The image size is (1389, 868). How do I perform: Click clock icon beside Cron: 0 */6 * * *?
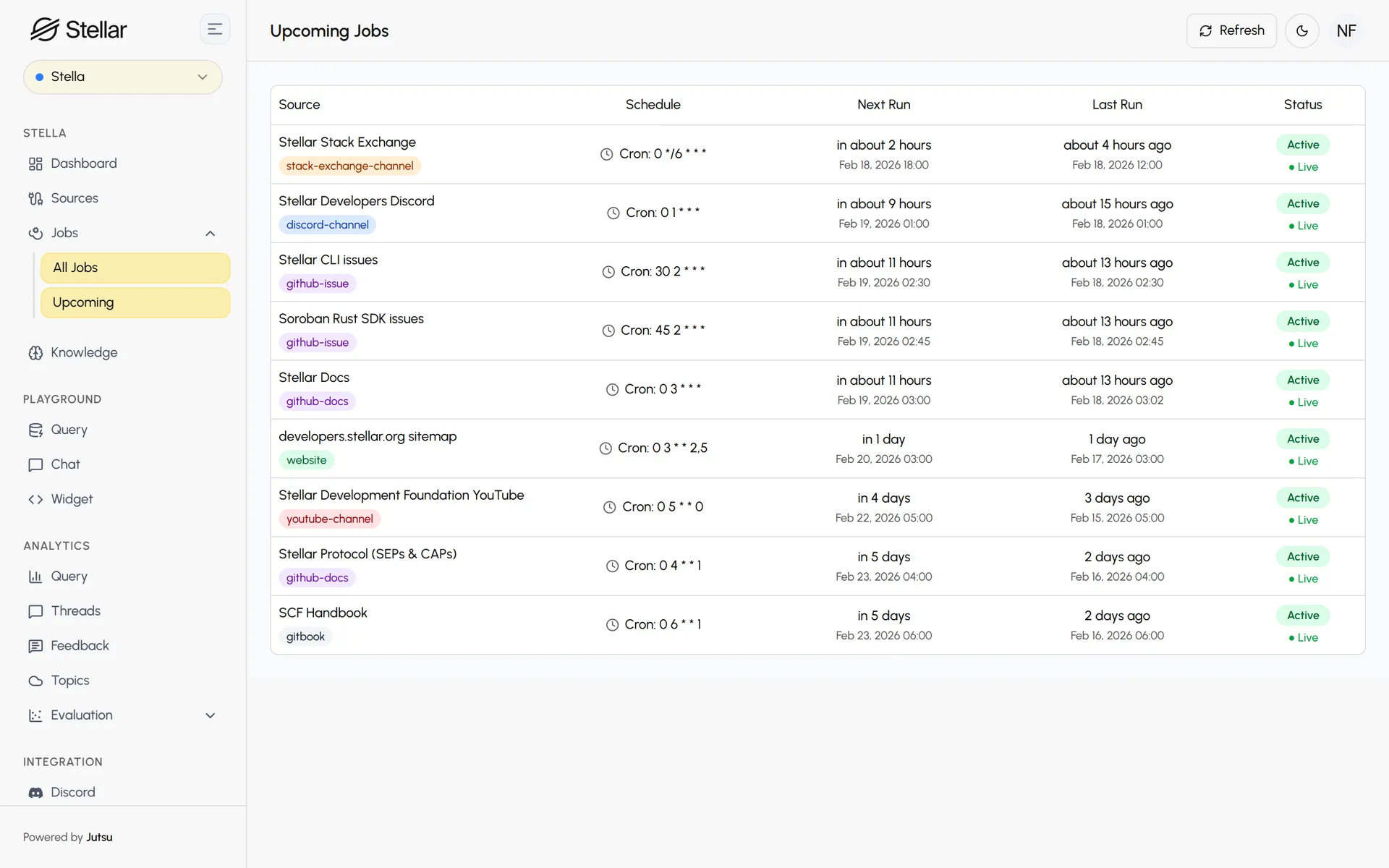pos(606,155)
